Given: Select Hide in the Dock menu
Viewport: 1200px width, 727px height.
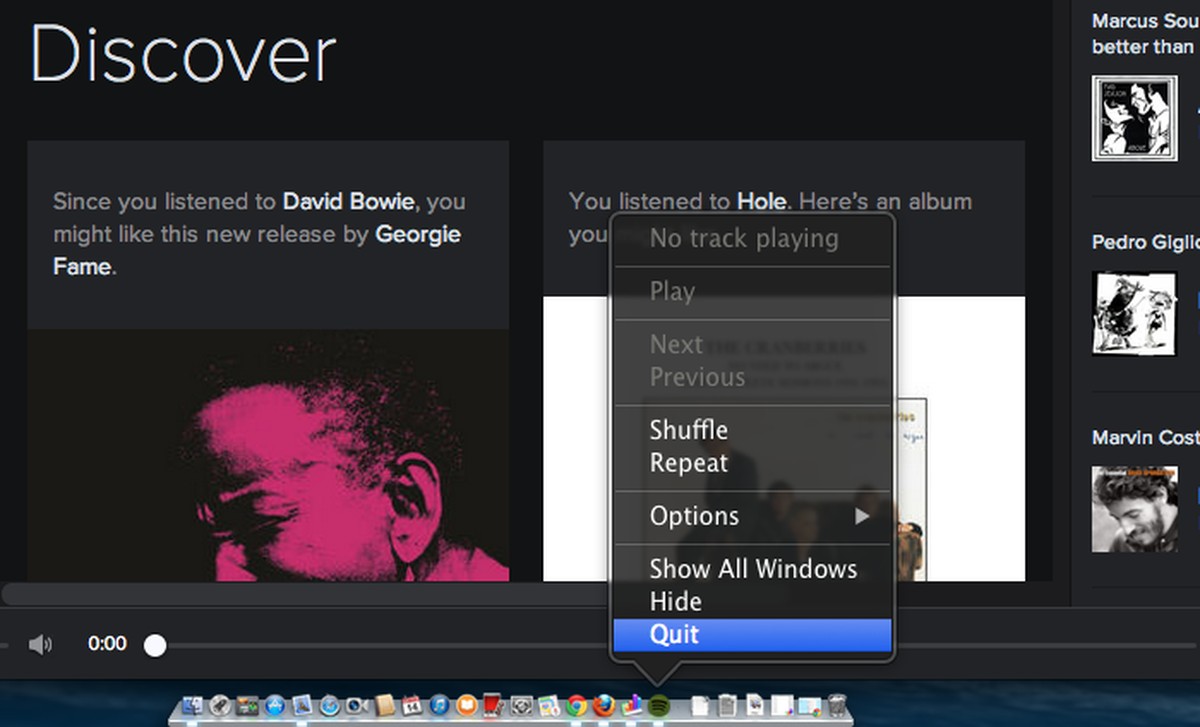Looking at the screenshot, I should (676, 601).
